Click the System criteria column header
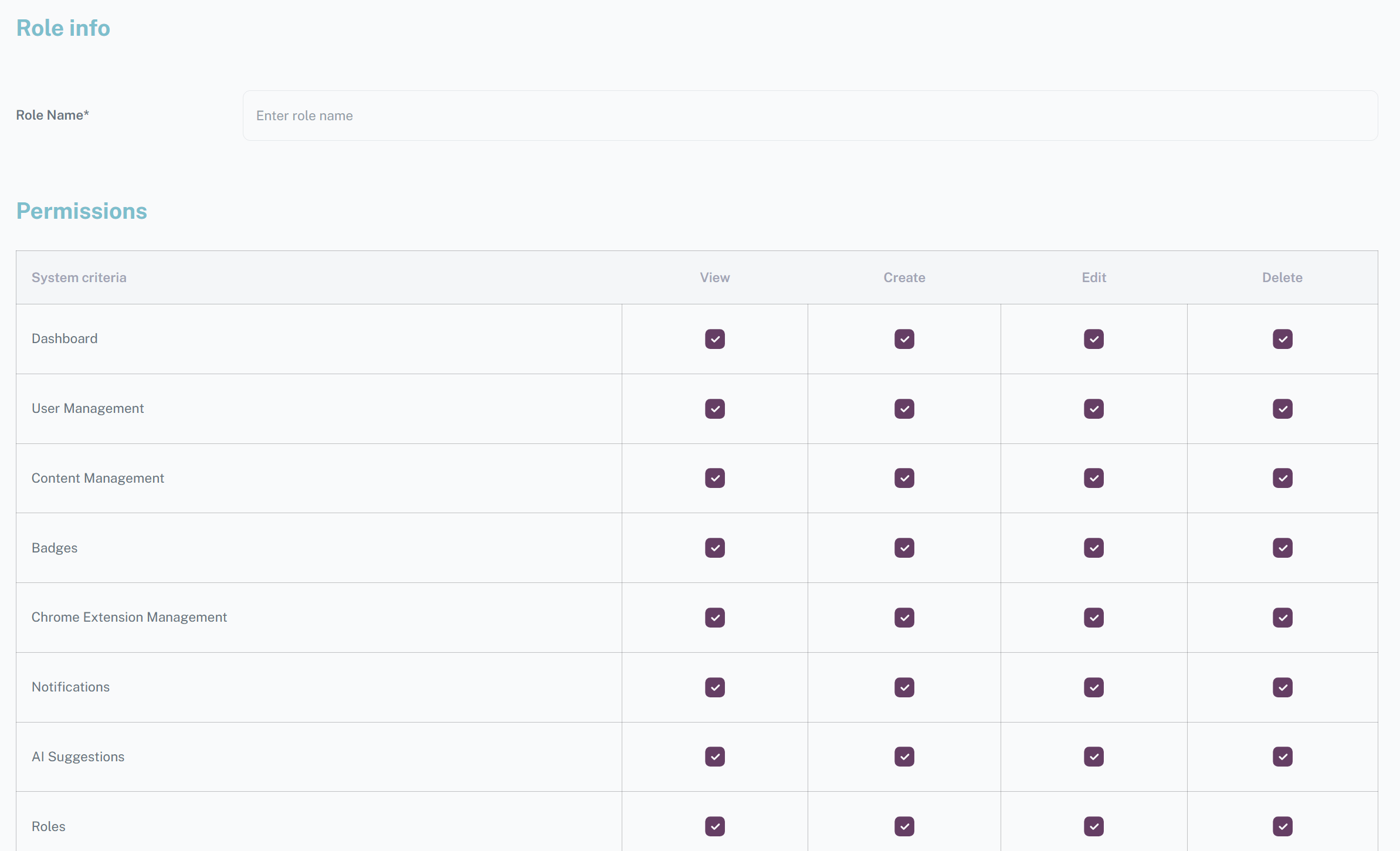 pyautogui.click(x=79, y=277)
